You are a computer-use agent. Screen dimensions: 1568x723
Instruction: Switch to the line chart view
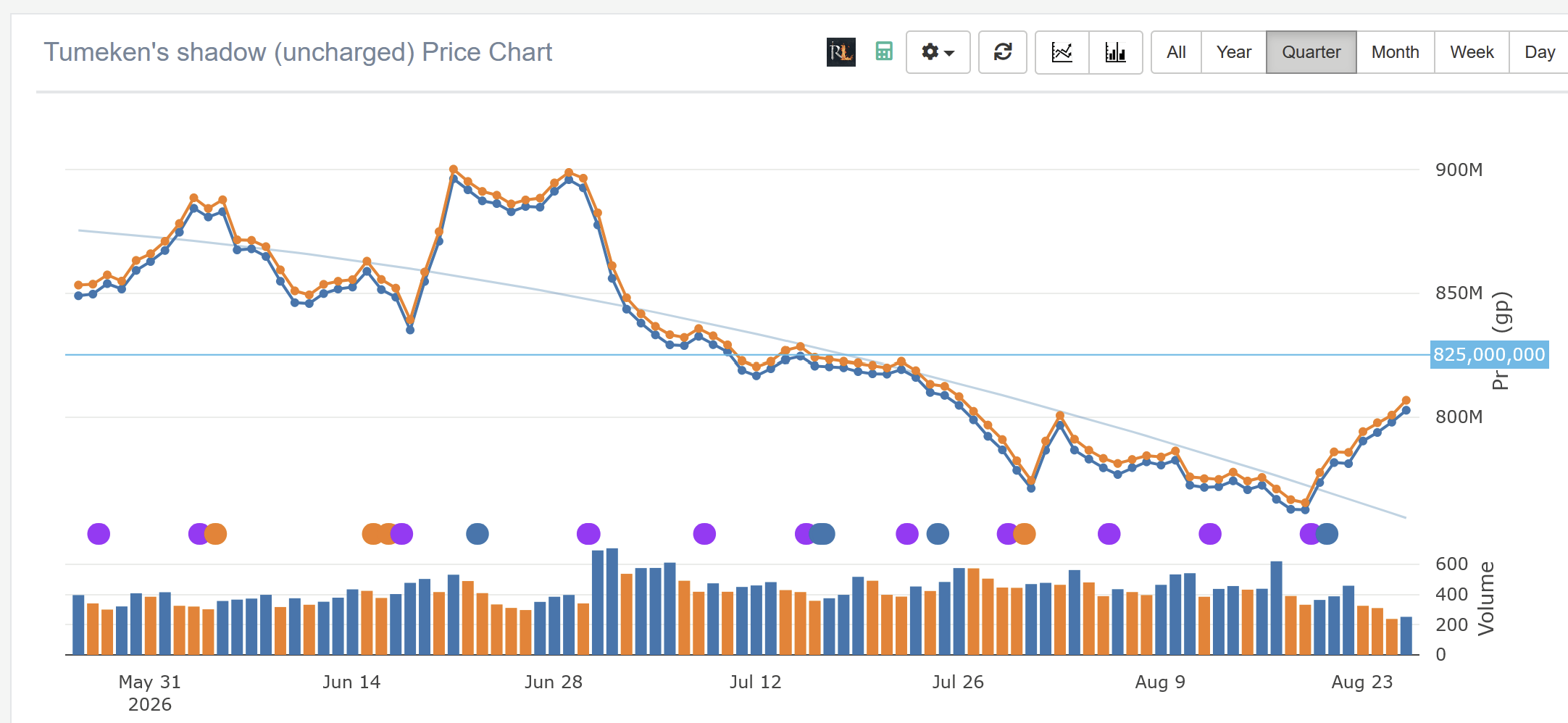point(1062,52)
